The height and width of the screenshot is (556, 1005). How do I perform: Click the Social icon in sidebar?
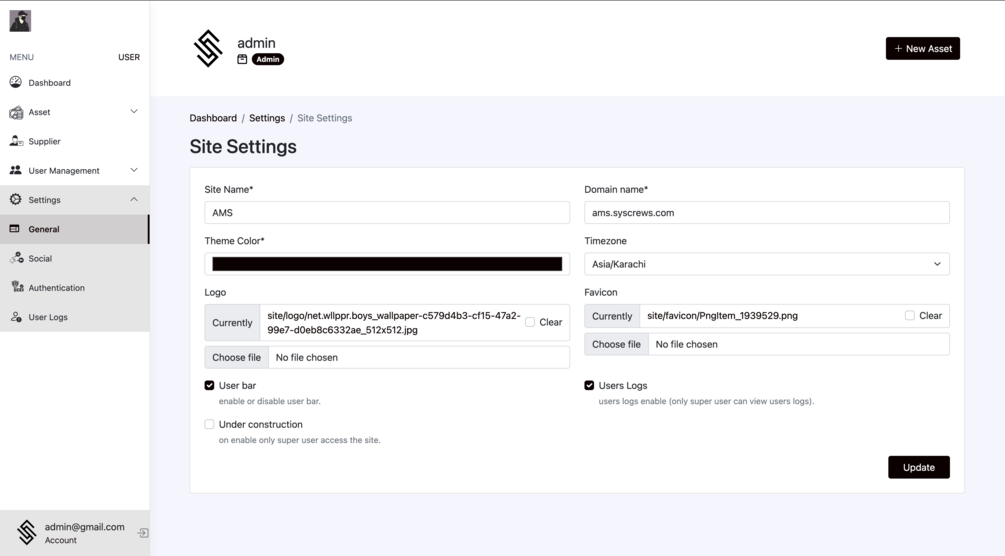point(16,258)
